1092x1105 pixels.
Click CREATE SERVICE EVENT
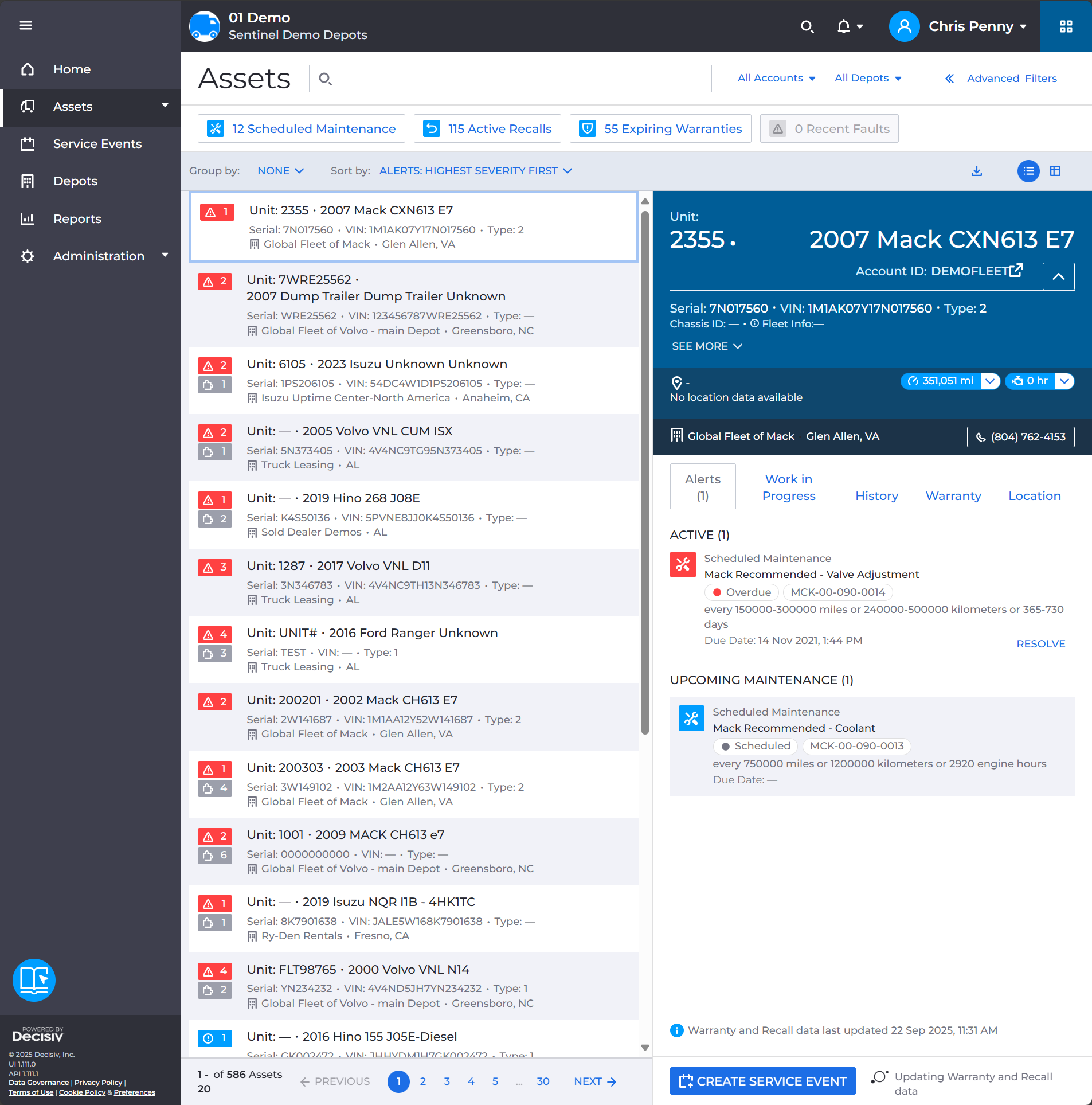click(762, 1080)
